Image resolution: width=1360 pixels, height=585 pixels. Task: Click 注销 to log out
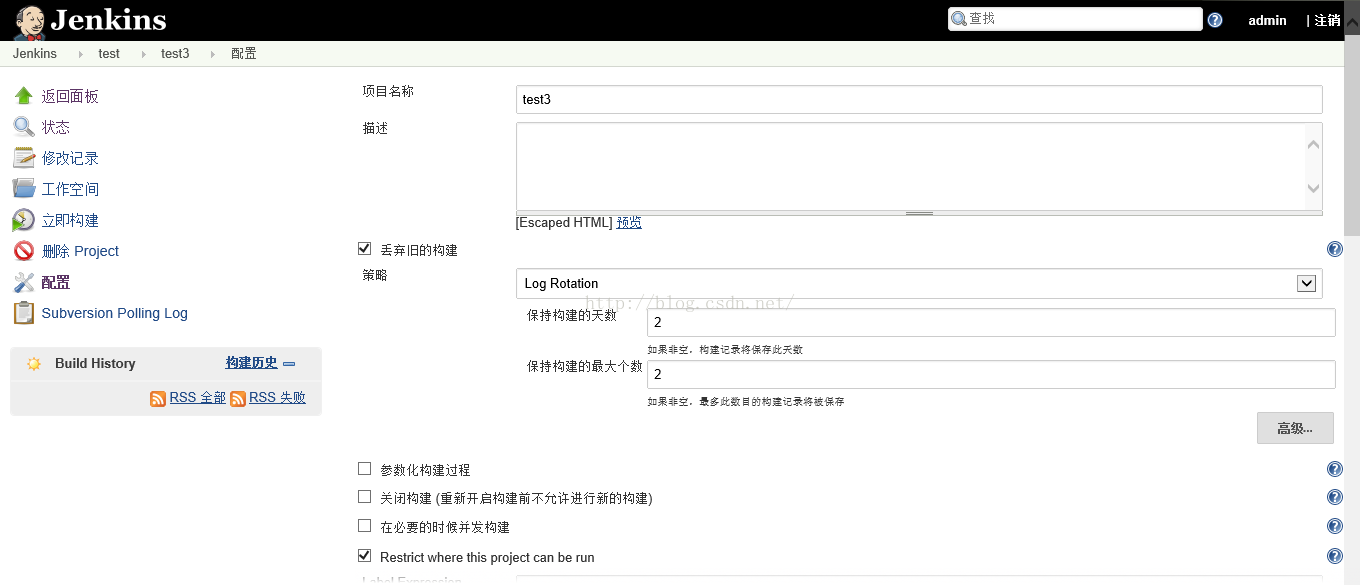click(1327, 20)
